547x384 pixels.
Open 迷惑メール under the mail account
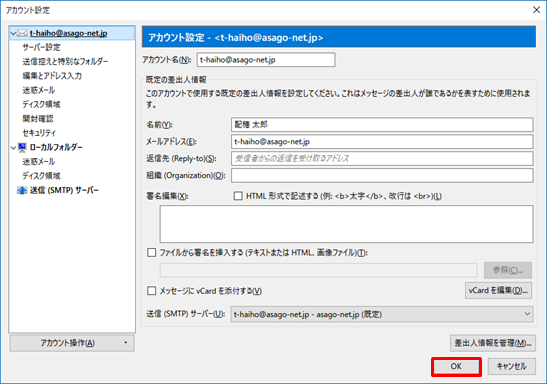[39, 90]
